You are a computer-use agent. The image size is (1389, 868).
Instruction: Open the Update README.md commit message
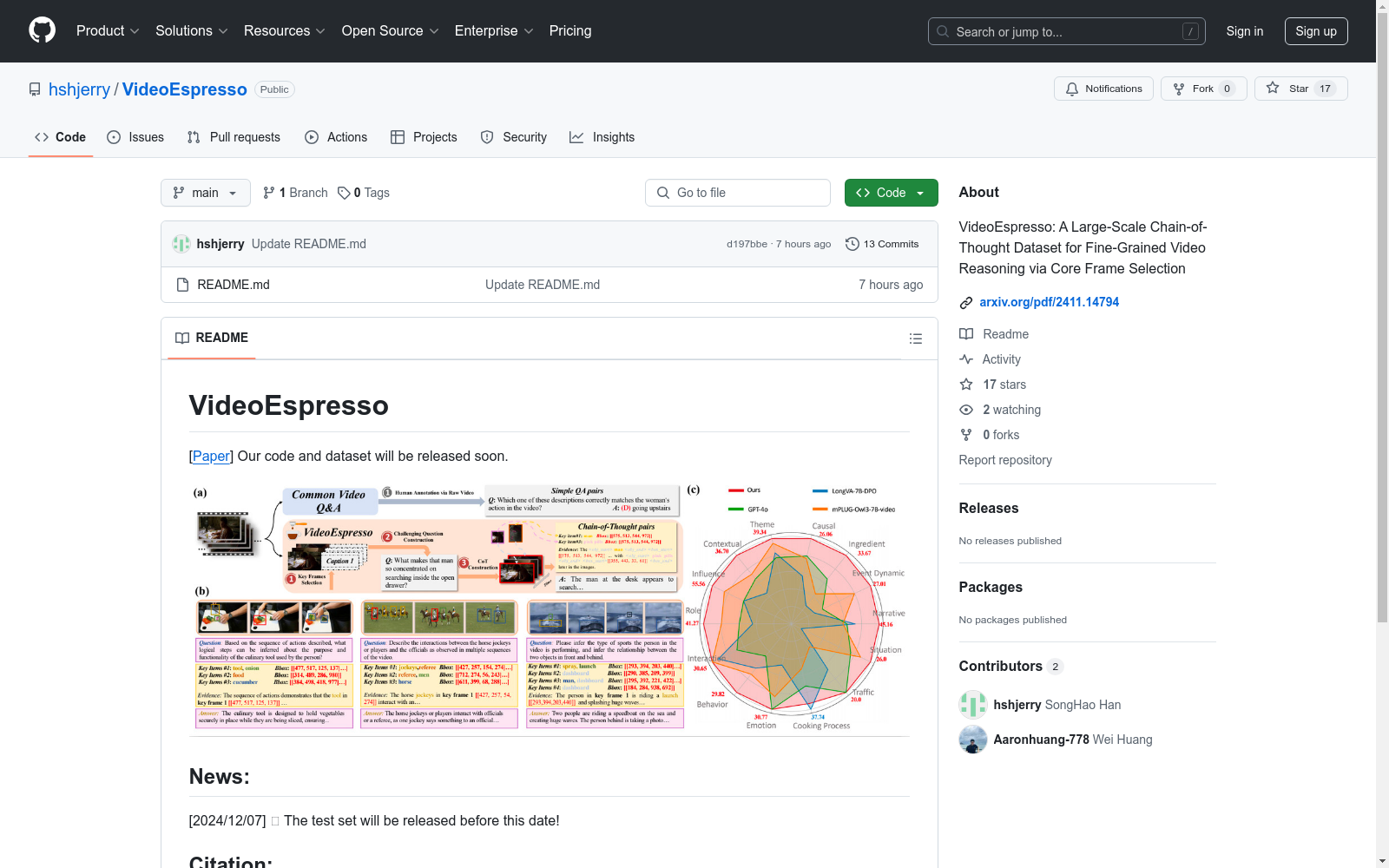pos(309,244)
